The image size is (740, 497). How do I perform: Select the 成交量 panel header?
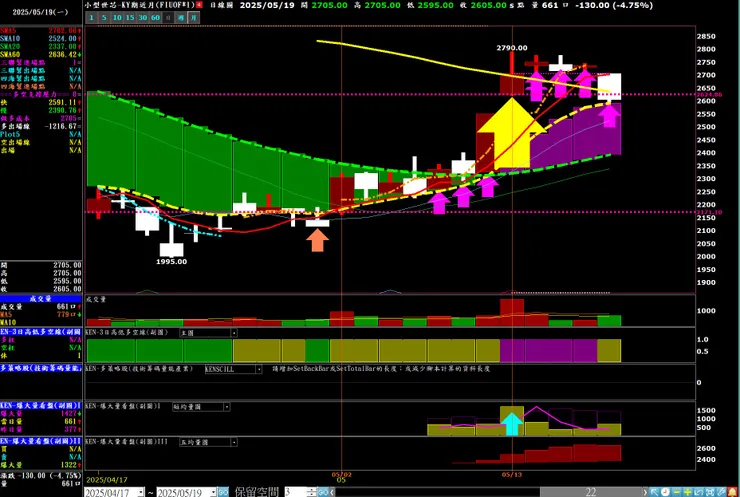pos(41,299)
